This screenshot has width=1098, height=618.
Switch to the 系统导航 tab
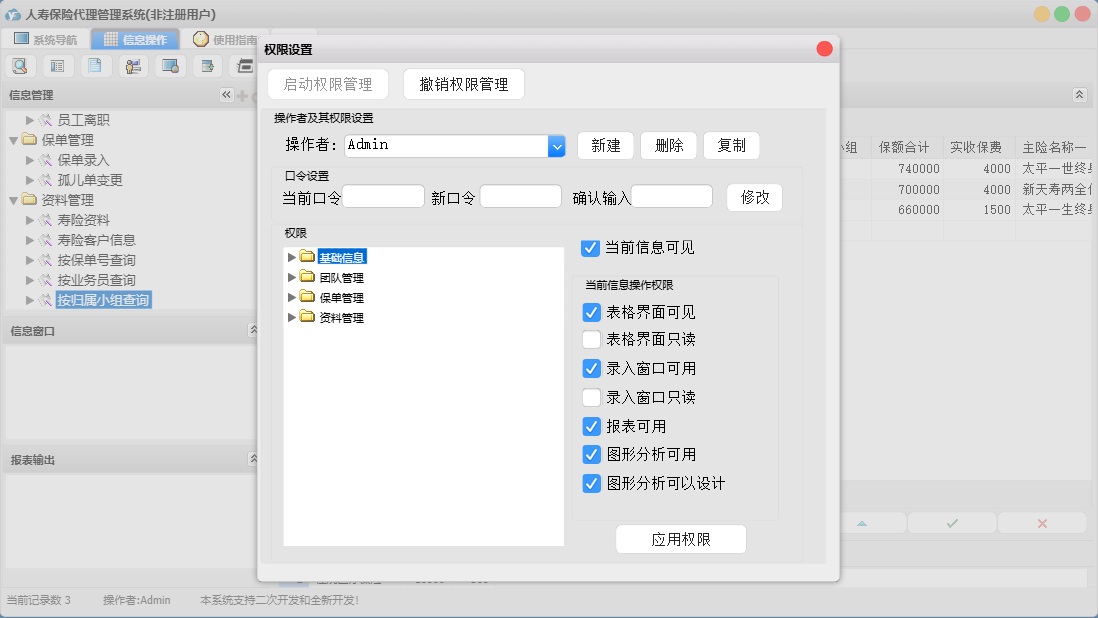click(x=46, y=39)
